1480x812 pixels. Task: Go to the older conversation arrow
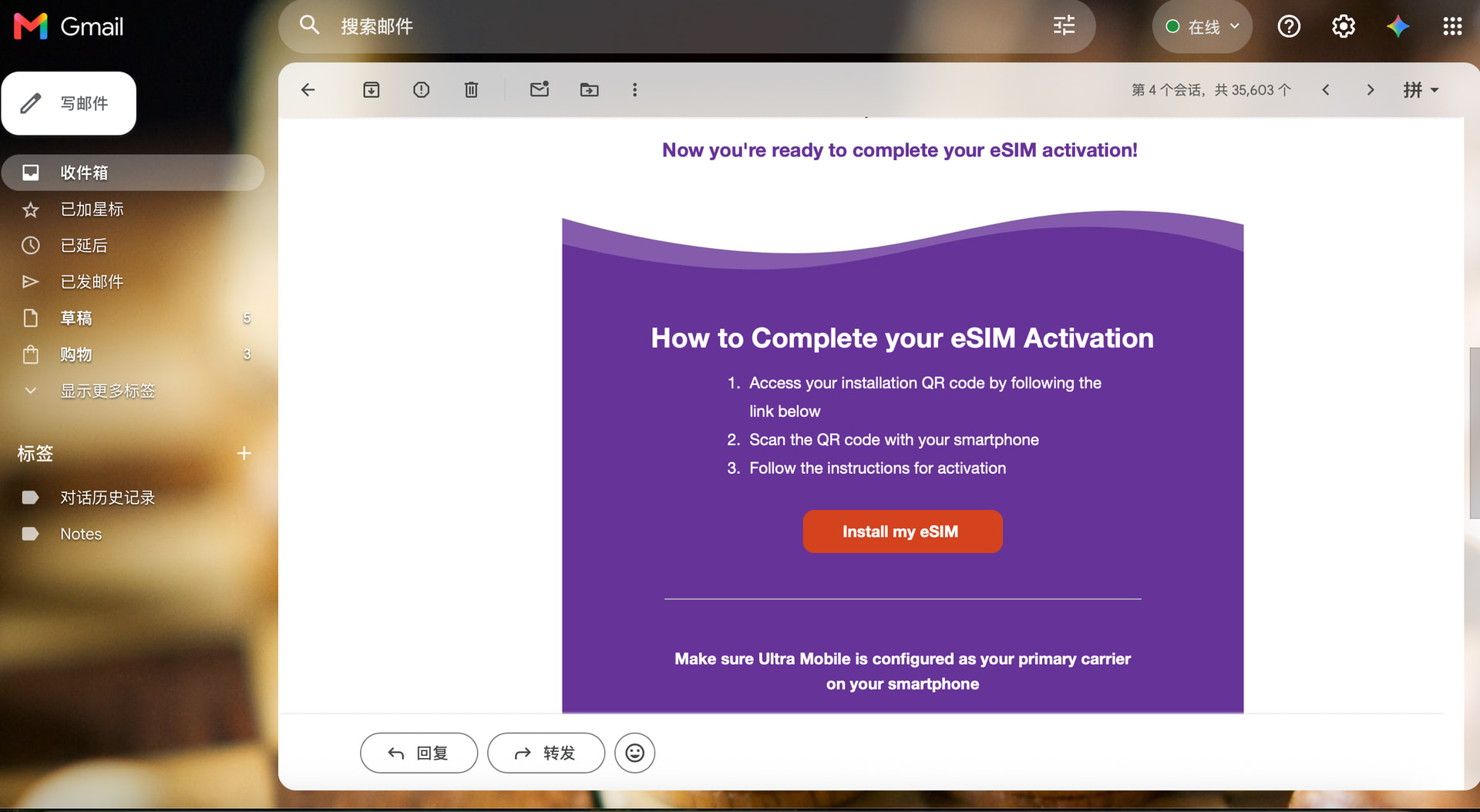[1371, 90]
